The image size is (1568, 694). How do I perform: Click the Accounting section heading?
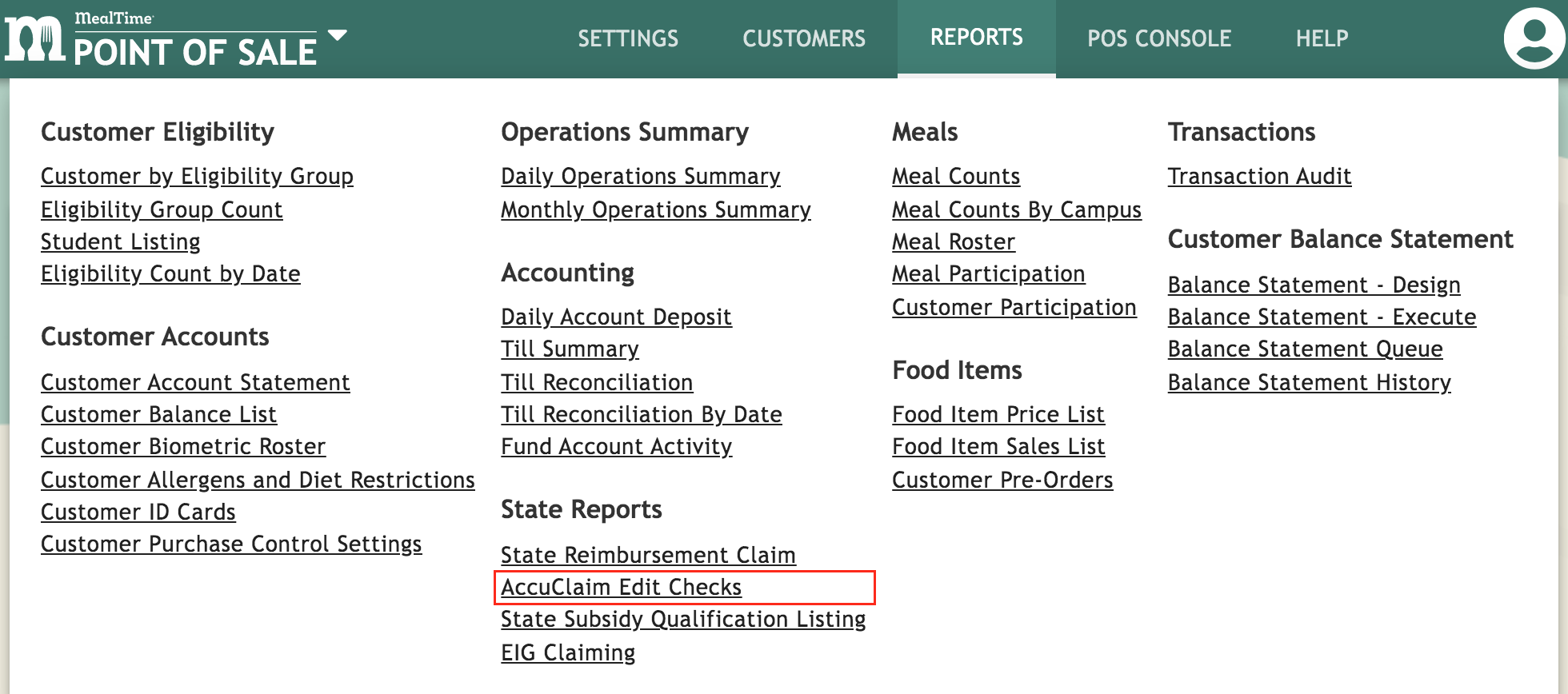(x=567, y=273)
